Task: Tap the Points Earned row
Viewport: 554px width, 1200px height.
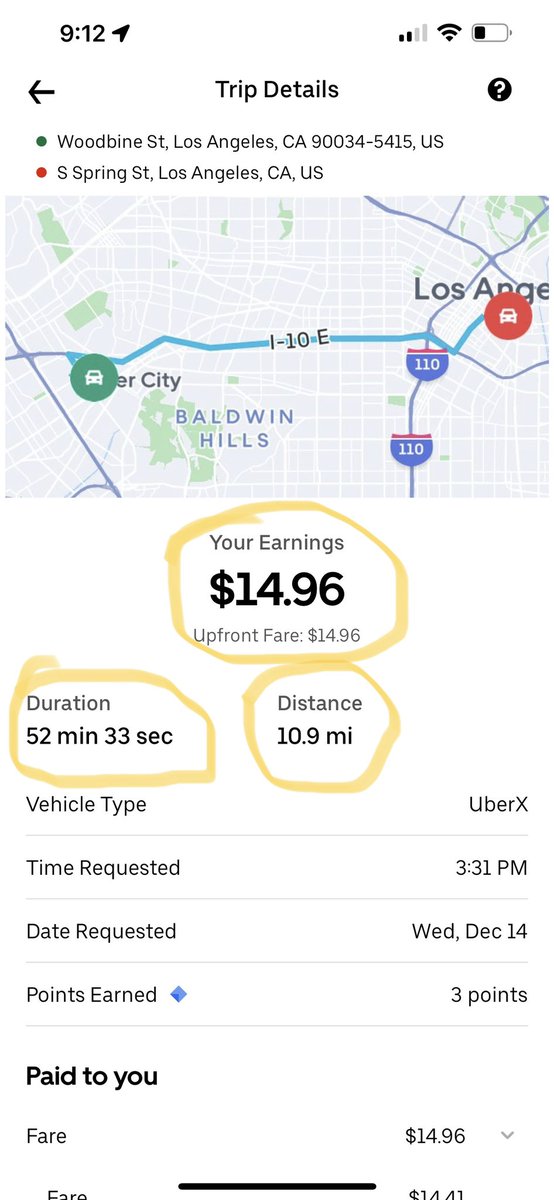Action: click(277, 995)
